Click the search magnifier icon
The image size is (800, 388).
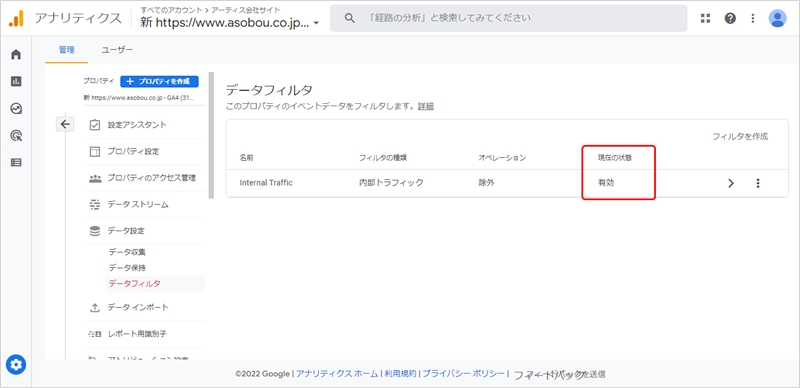pyautogui.click(x=349, y=18)
